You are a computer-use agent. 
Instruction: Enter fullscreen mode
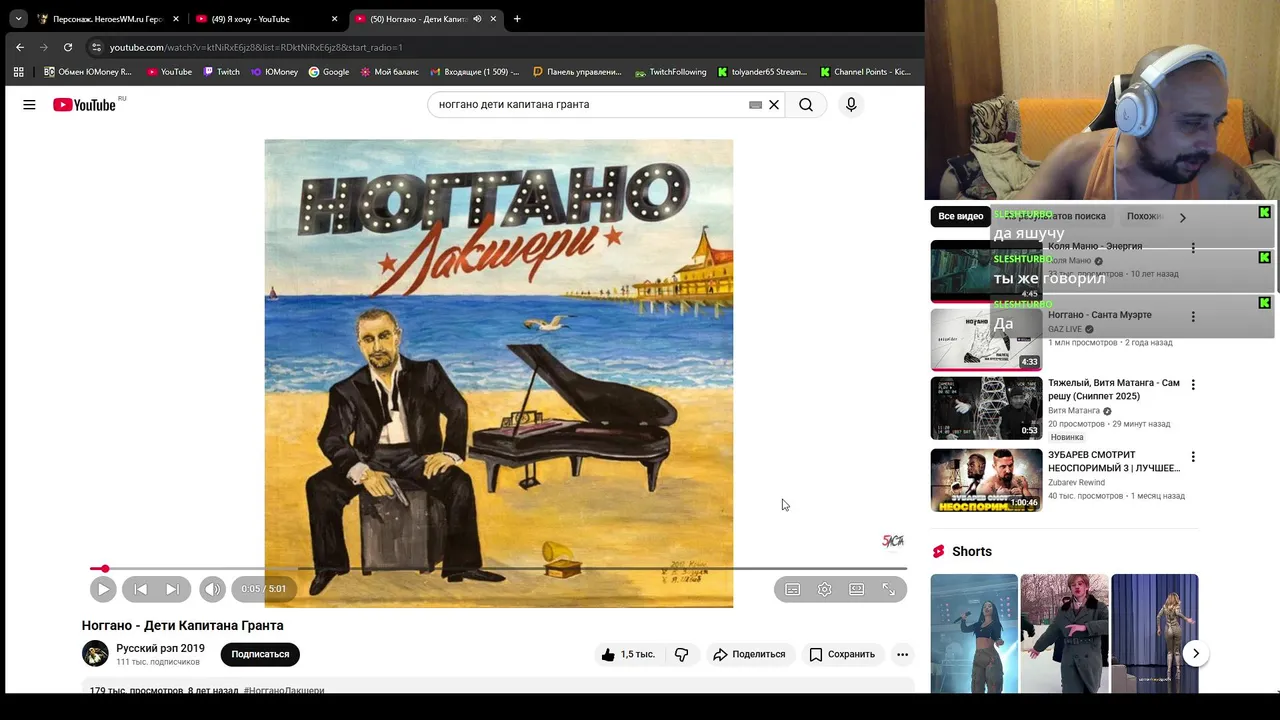coord(888,589)
